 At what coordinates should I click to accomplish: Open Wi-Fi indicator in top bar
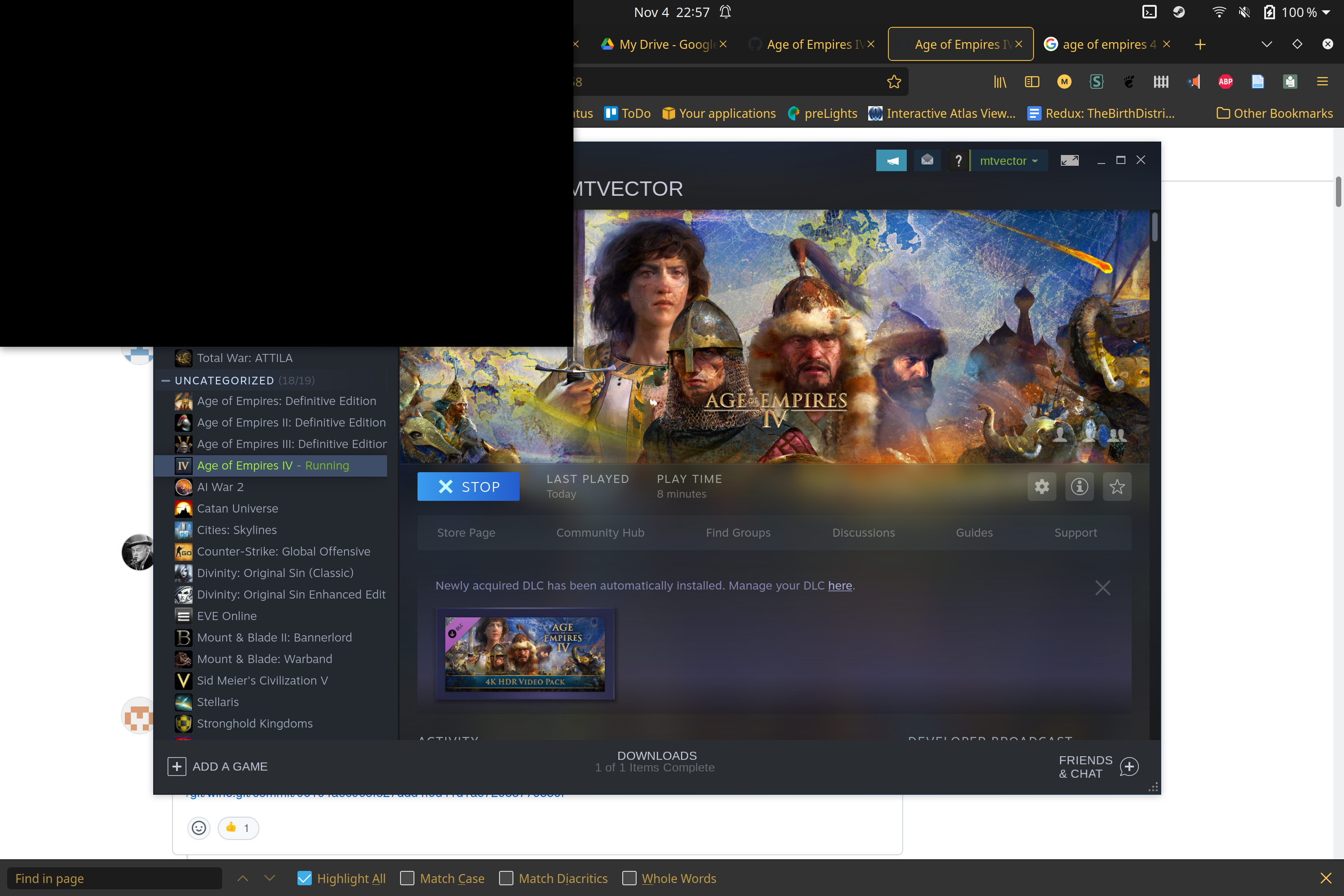click(1219, 12)
